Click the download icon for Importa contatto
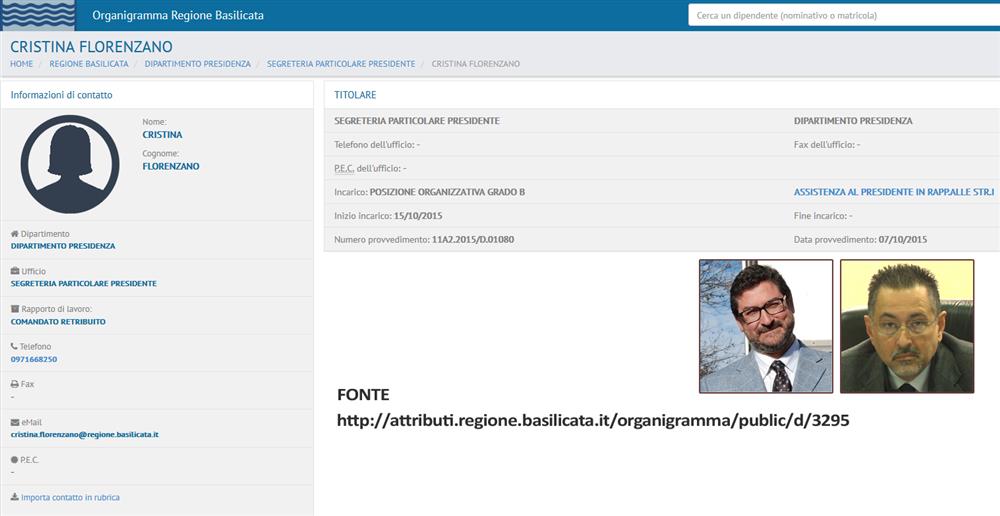Image resolution: width=1000 pixels, height=516 pixels. 14,497
